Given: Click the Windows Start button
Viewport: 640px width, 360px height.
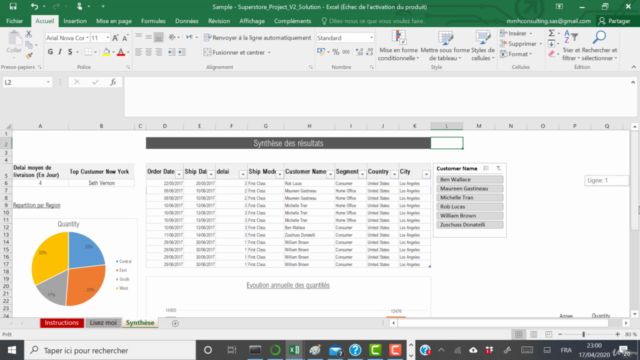Looking at the screenshot, I should pyautogui.click(x=12, y=350).
